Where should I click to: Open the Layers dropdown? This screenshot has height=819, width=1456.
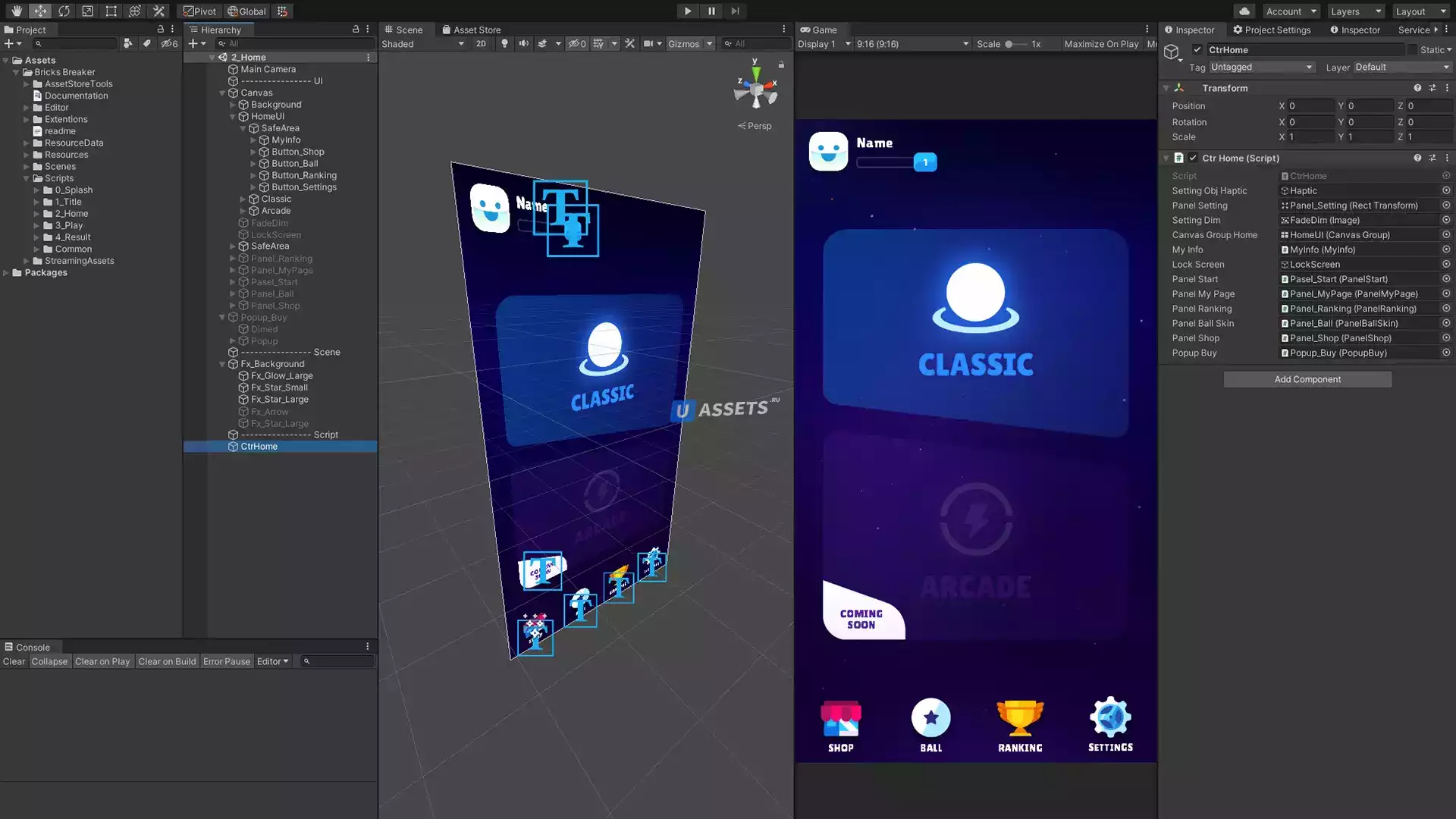(x=1355, y=11)
